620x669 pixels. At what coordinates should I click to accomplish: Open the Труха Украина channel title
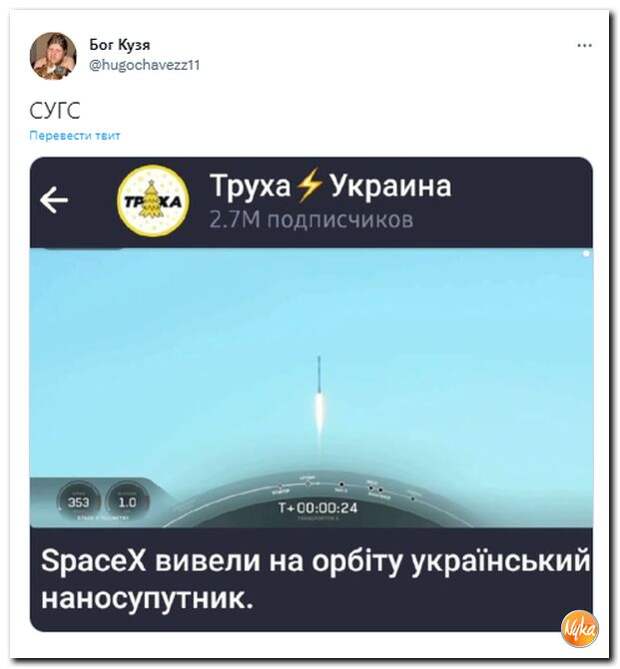[x=331, y=186]
